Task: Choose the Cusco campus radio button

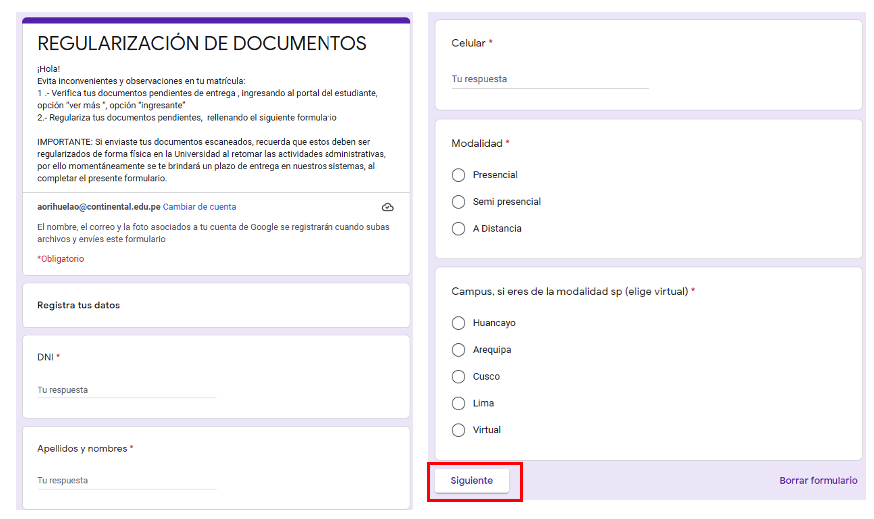Action: click(458, 377)
